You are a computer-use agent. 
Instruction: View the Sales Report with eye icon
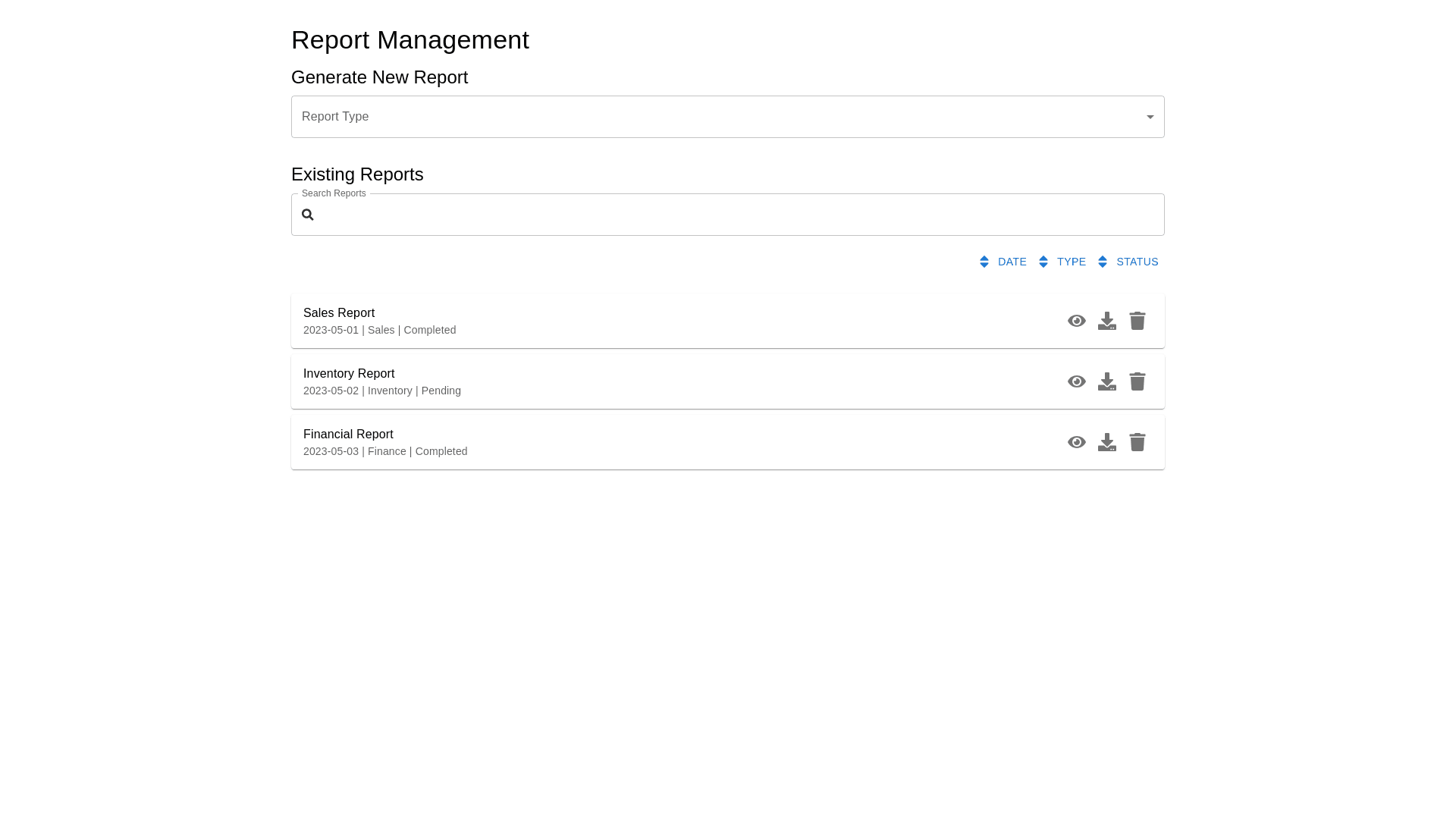click(x=1076, y=321)
